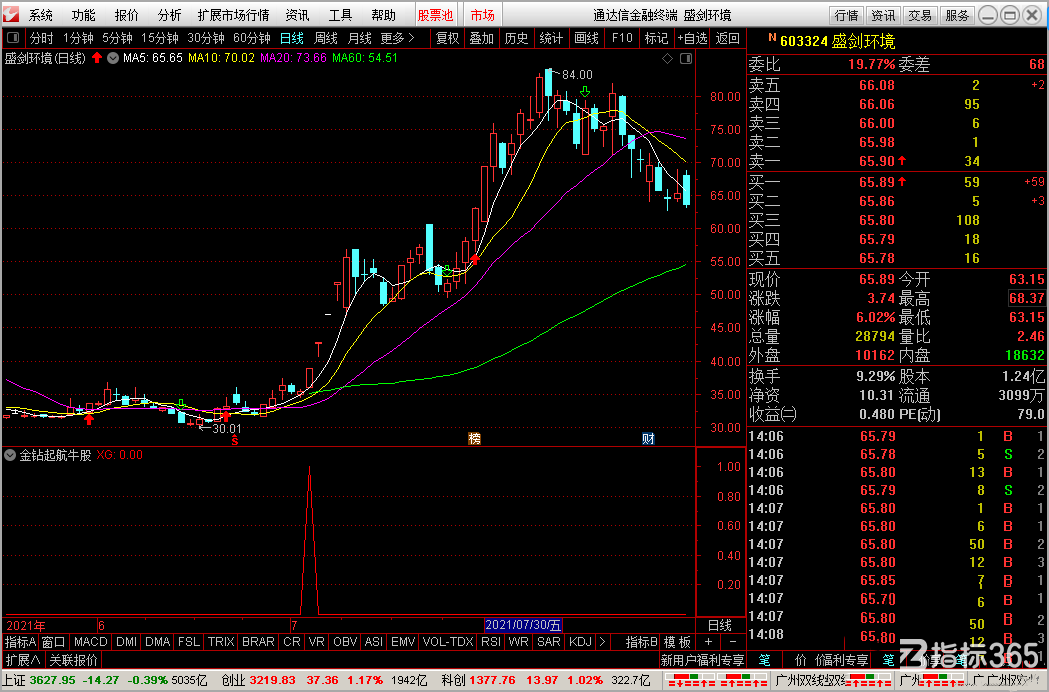Click the TDX application logo icon
The width and height of the screenshot is (1049, 692).
pos(11,13)
